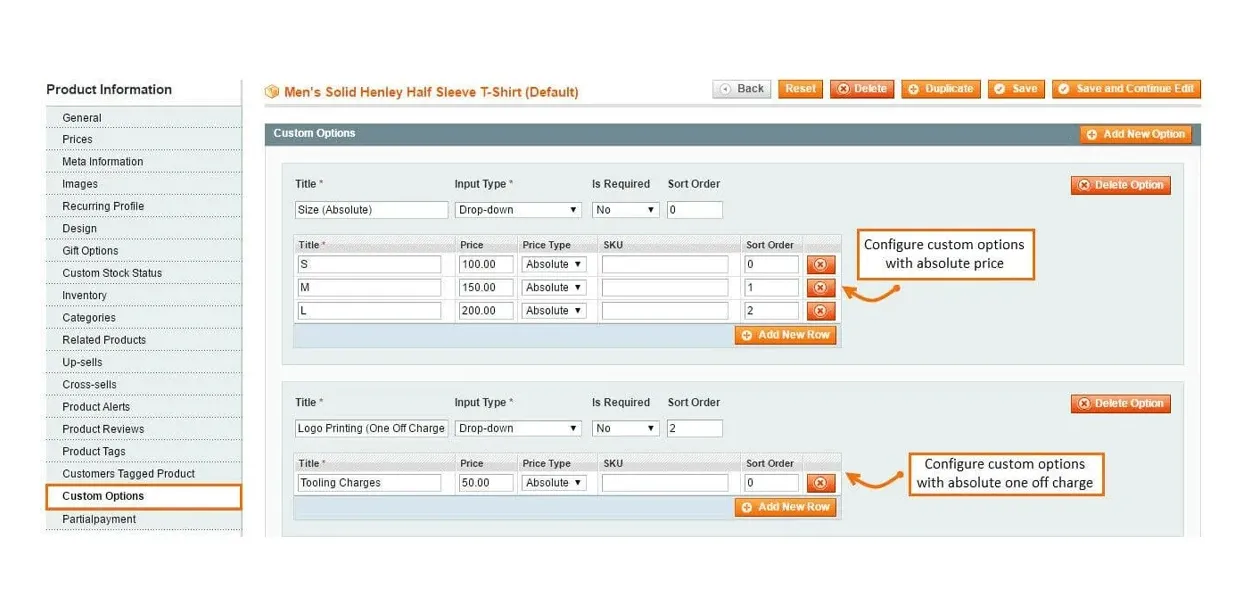Screen dimensions: 1250x600
Task: Click the Size (Absolute) title field
Action: point(371,210)
